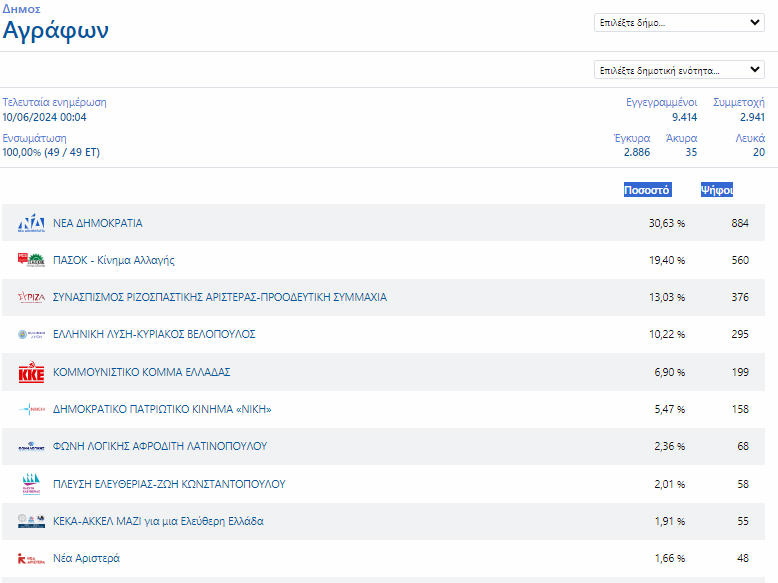Open the 'Επιλέξτε δημοτική ενότητα...' dropdown
Image resolution: width=778 pixels, height=583 pixels.
(x=679, y=70)
